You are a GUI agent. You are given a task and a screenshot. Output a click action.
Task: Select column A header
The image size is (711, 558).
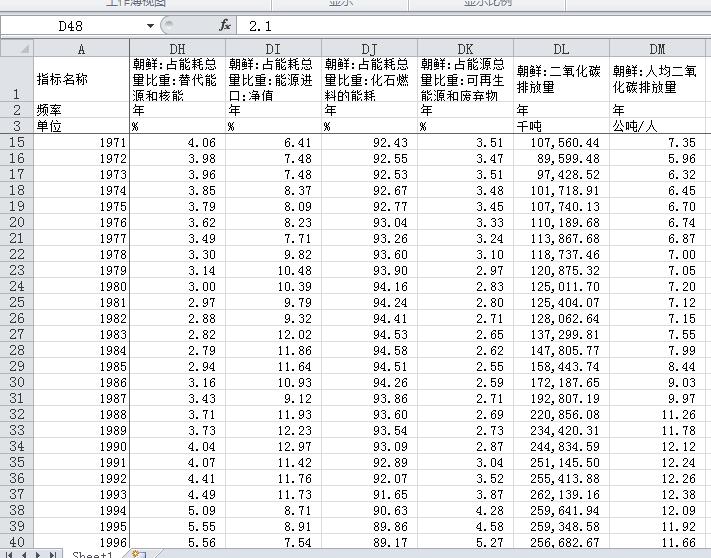pyautogui.click(x=82, y=49)
